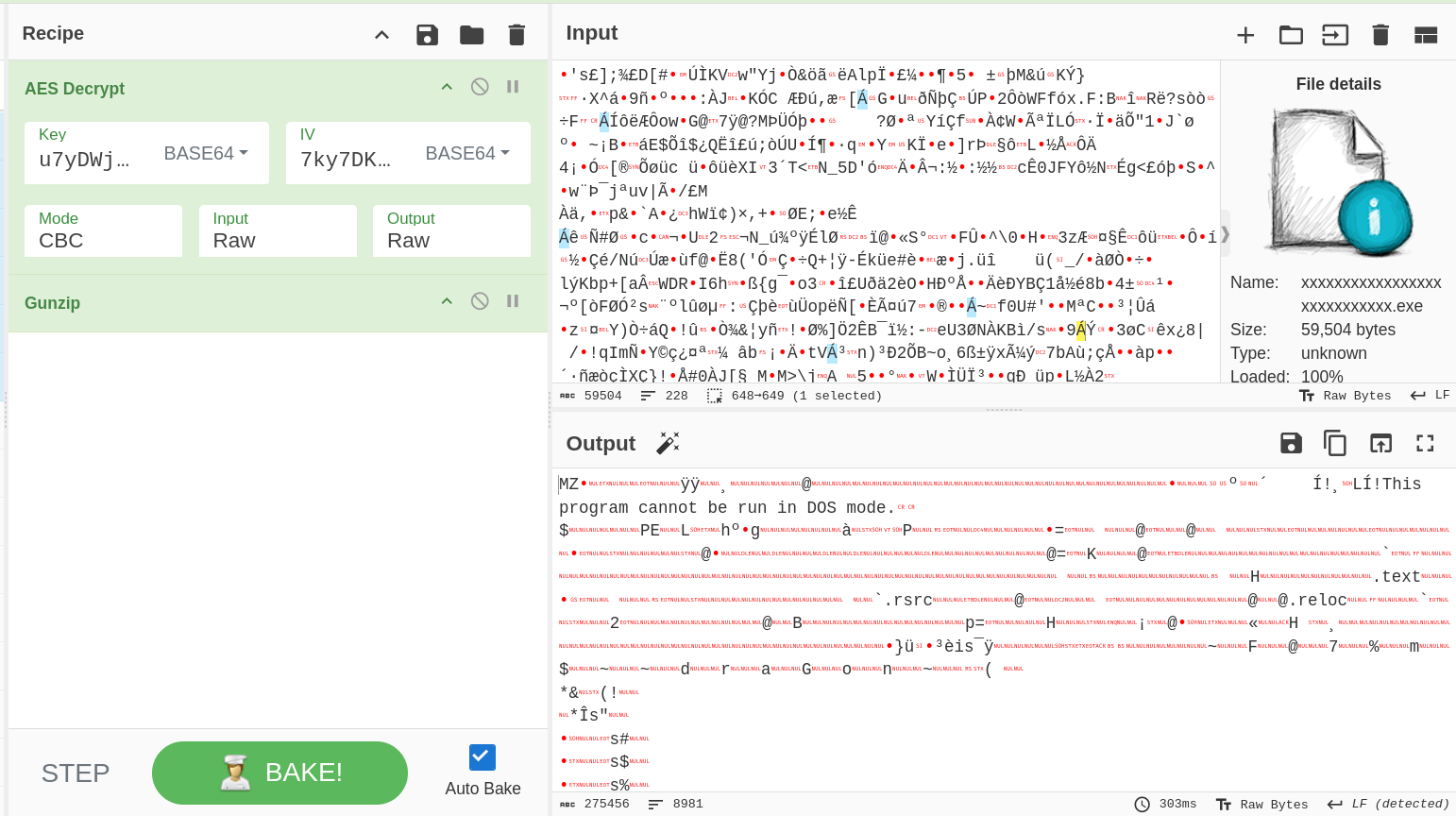Screen dimensions: 1456x816
Task: Click the STEP button
Action: (x=76, y=773)
